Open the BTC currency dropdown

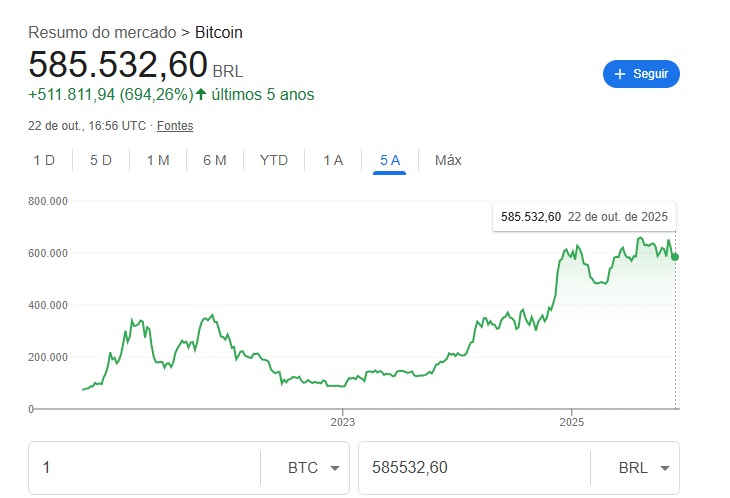pos(313,467)
